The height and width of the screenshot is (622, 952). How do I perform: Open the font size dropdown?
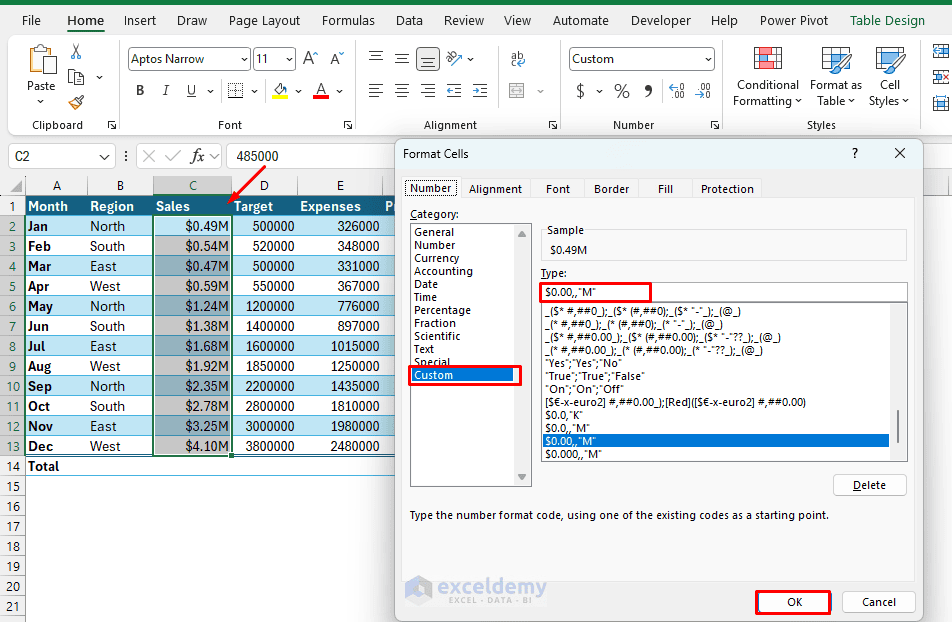tap(290, 59)
